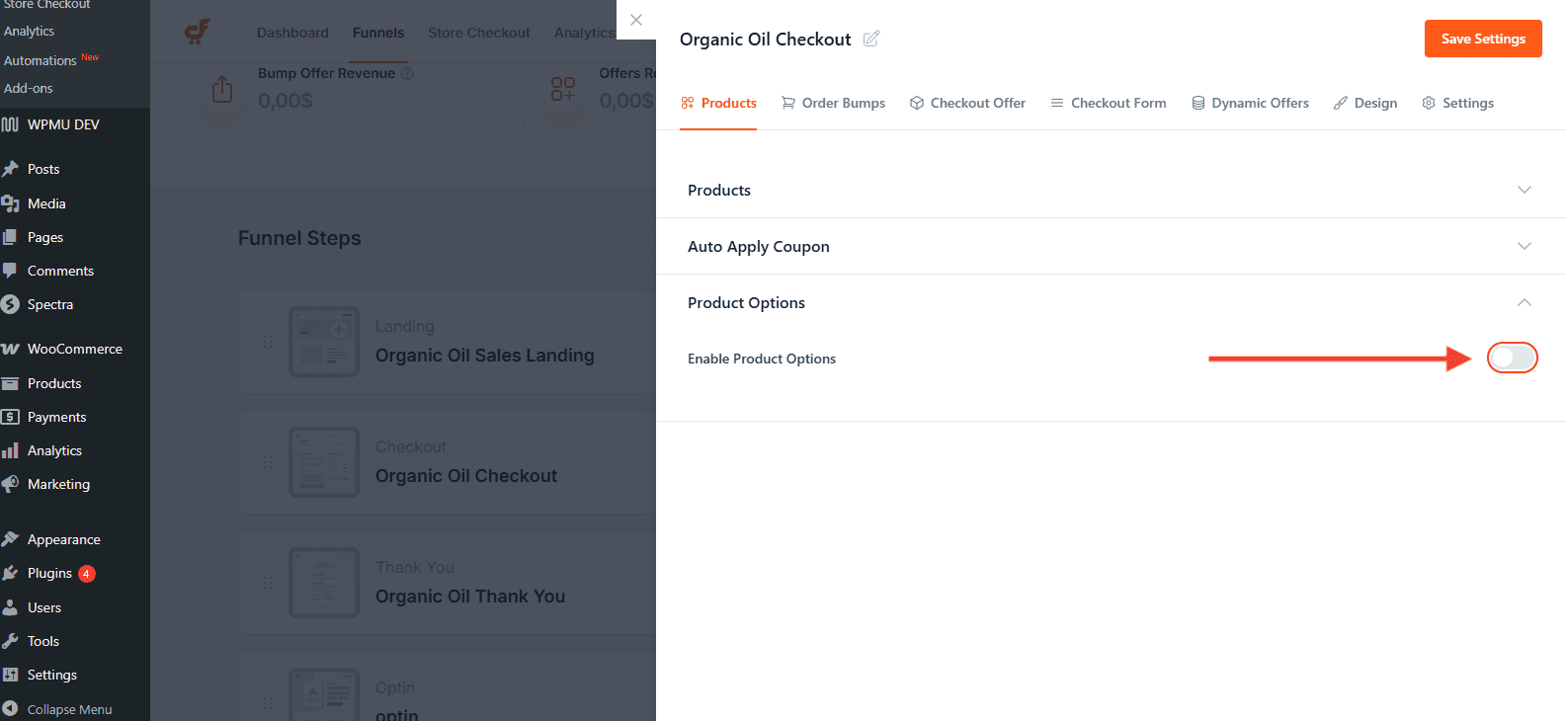Click the FunnelKit logo in the top bar
The width and height of the screenshot is (1568, 721).
(197, 32)
